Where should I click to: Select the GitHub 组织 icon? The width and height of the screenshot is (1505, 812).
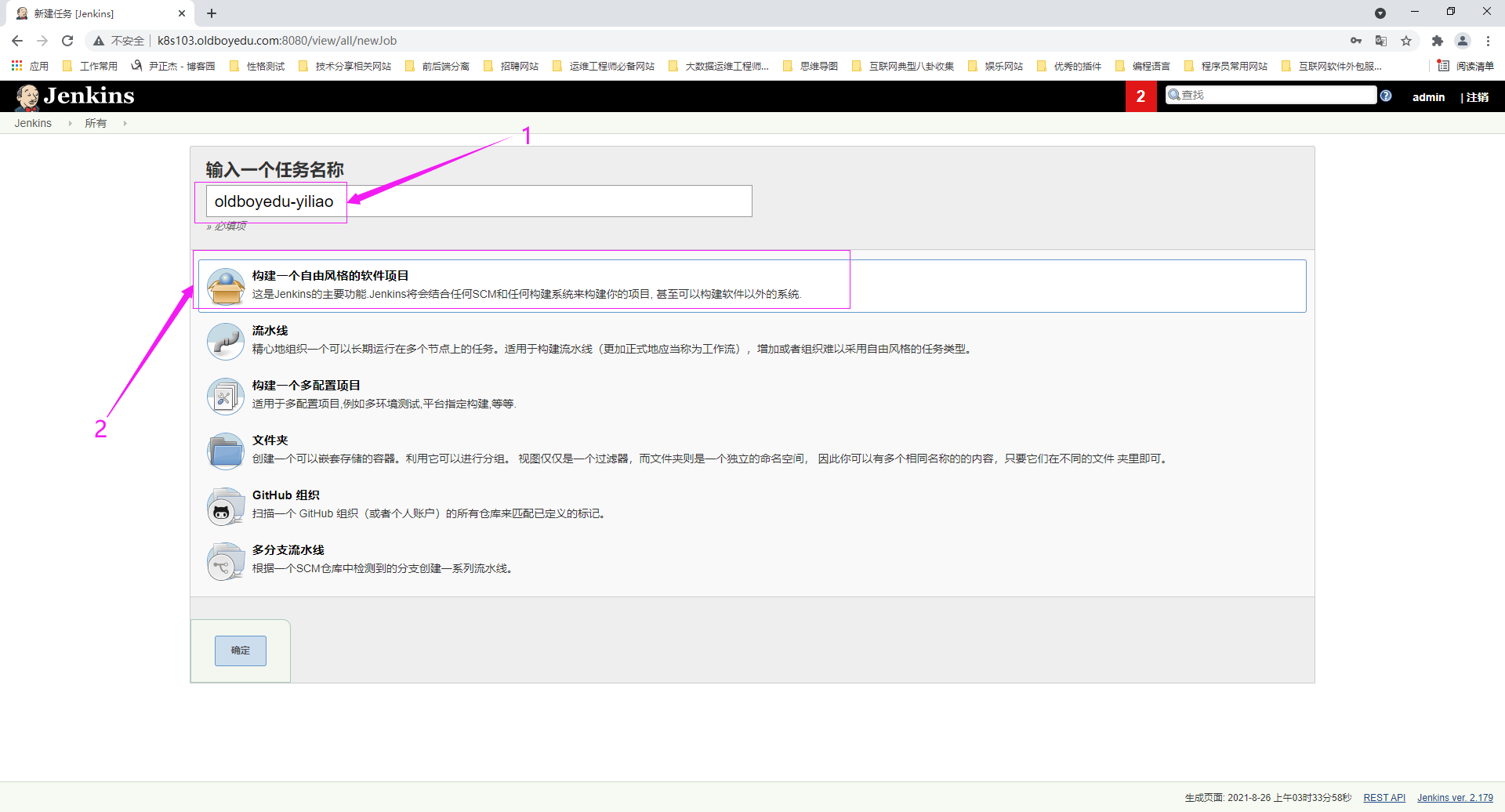(x=226, y=506)
